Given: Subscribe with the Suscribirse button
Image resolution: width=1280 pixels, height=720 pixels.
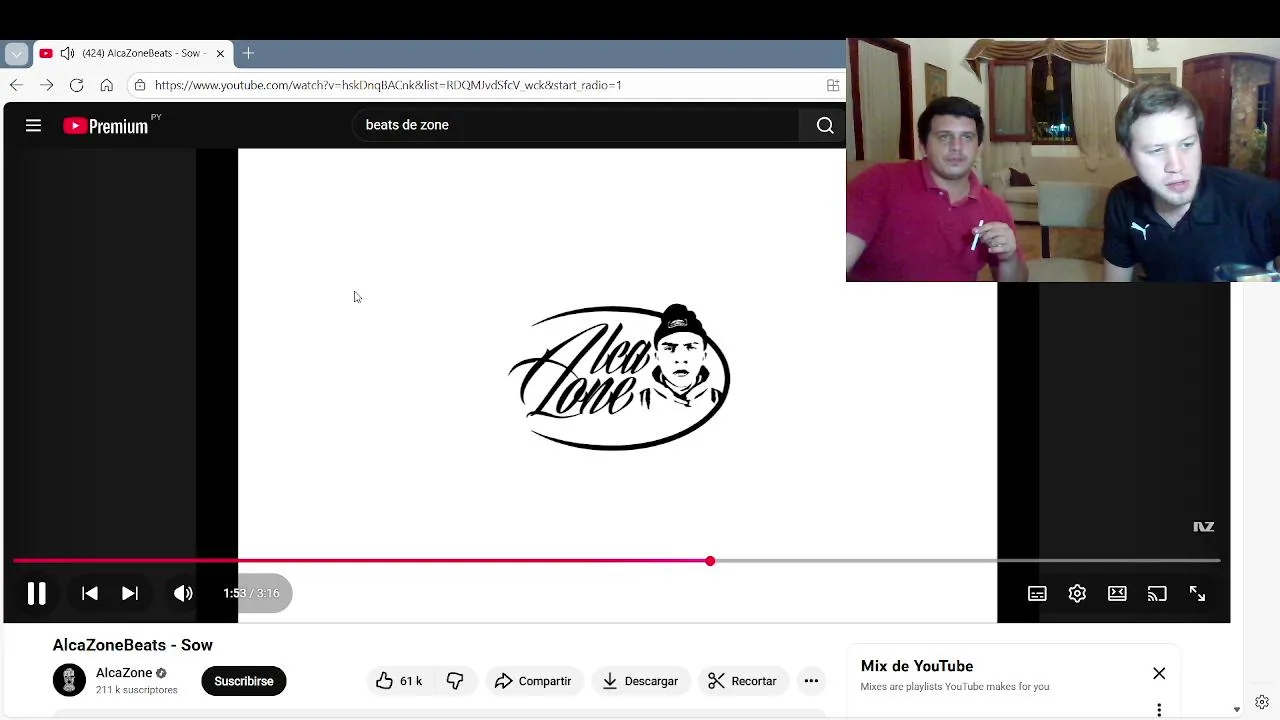Looking at the screenshot, I should (x=243, y=681).
